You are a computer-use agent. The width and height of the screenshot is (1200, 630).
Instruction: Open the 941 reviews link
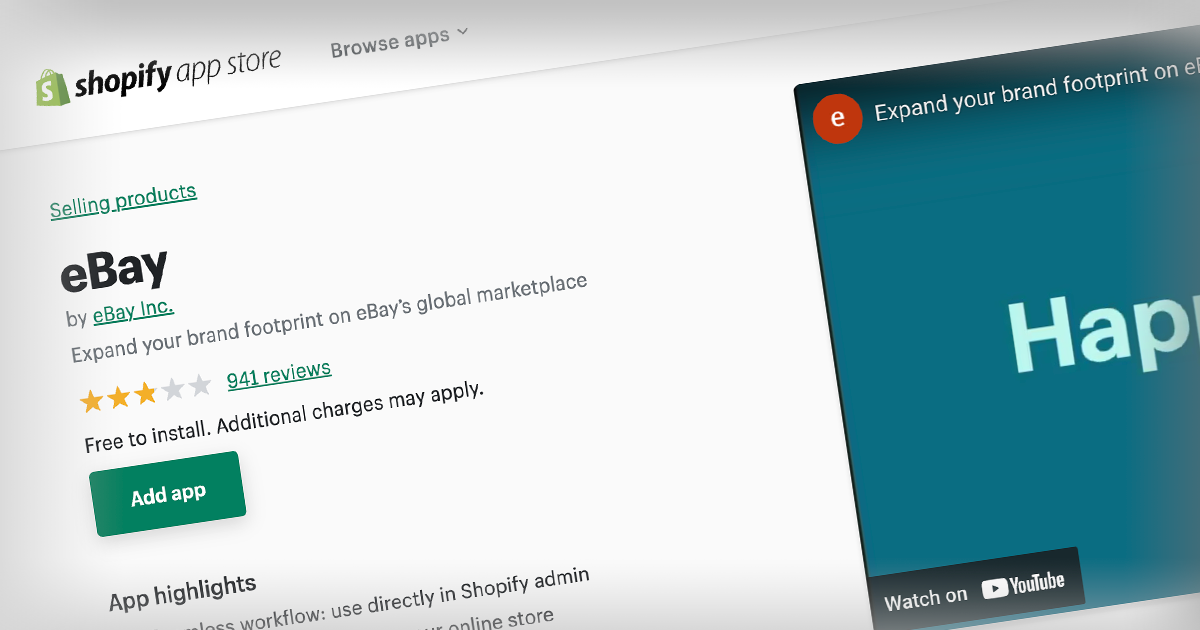279,375
